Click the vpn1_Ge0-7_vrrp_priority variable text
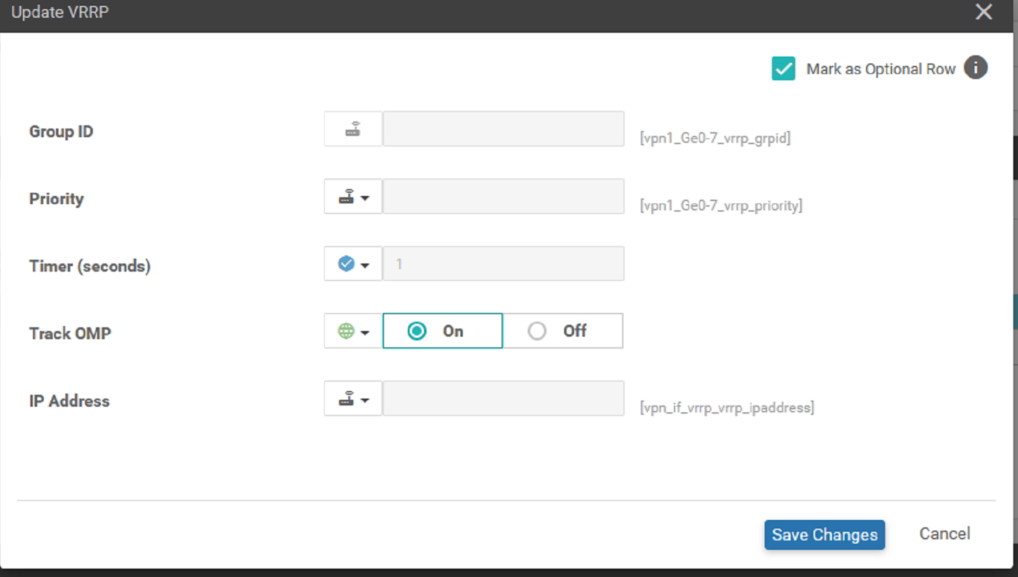The height and width of the screenshot is (577, 1018). [x=721, y=206]
